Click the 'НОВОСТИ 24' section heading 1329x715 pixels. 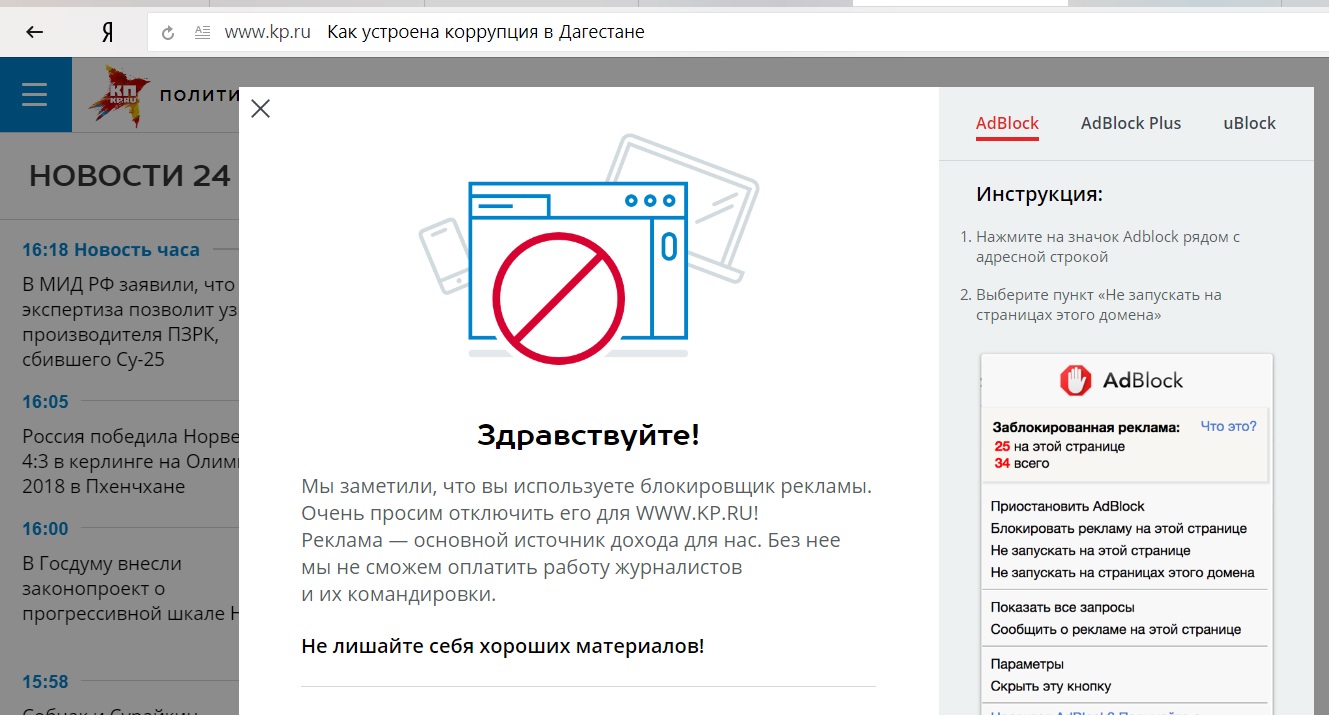pyautogui.click(x=130, y=176)
